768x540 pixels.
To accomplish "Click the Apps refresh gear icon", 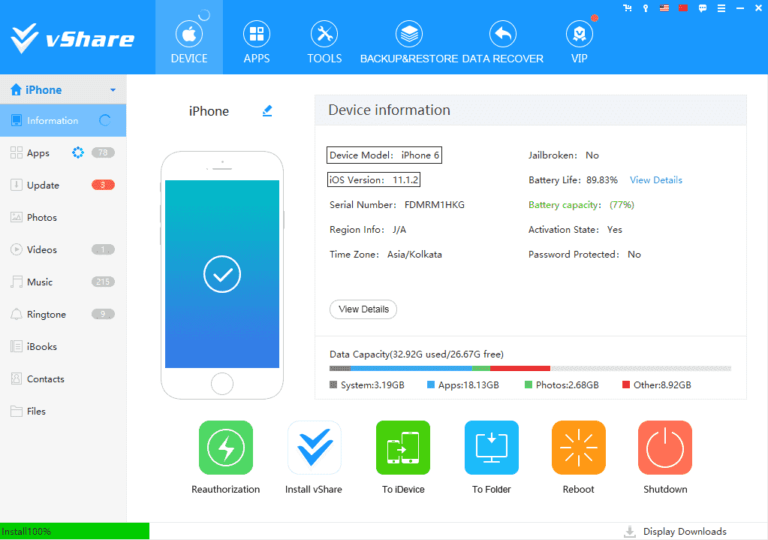I will point(78,153).
